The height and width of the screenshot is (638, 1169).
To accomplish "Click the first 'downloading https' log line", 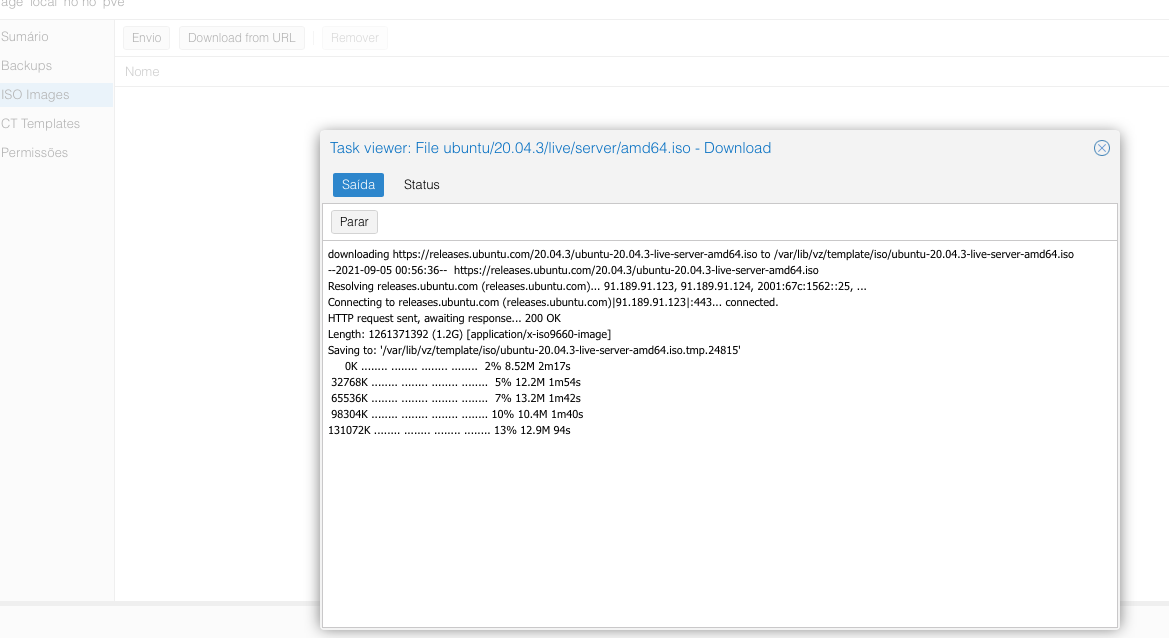I will click(700, 255).
